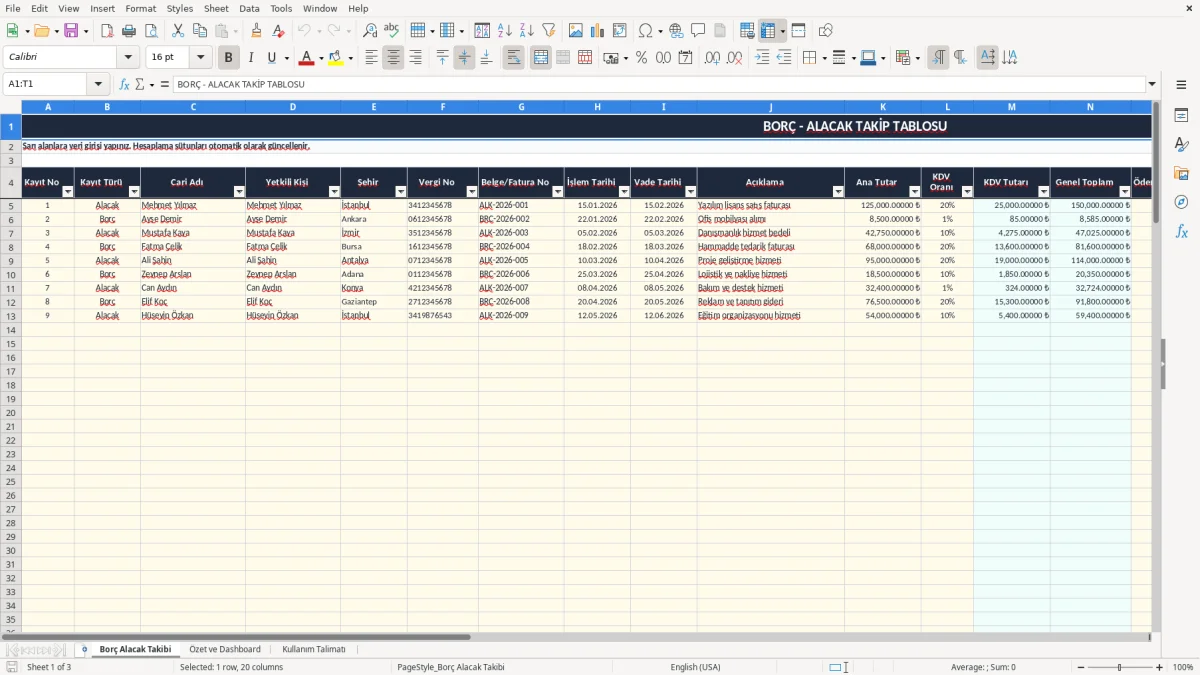Click Clear Direct Formatting icon
1200x675 pixels.
(x=279, y=31)
